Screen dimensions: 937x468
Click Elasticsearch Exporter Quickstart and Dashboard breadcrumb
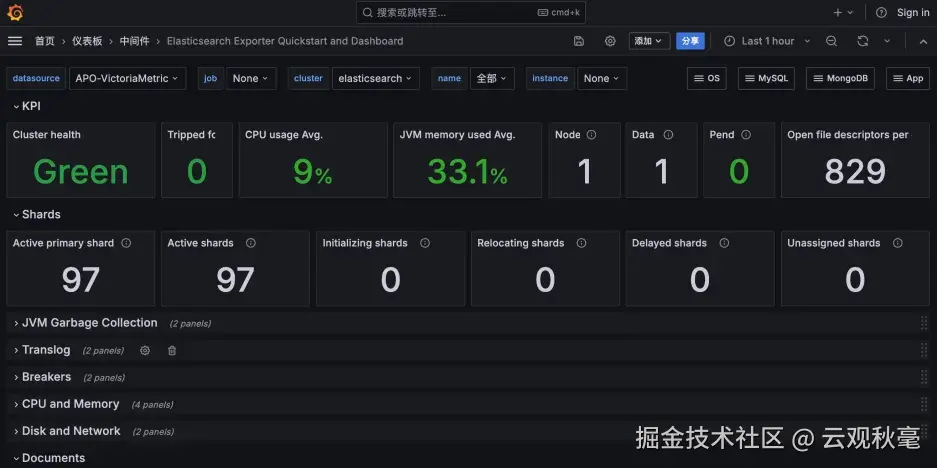[285, 41]
